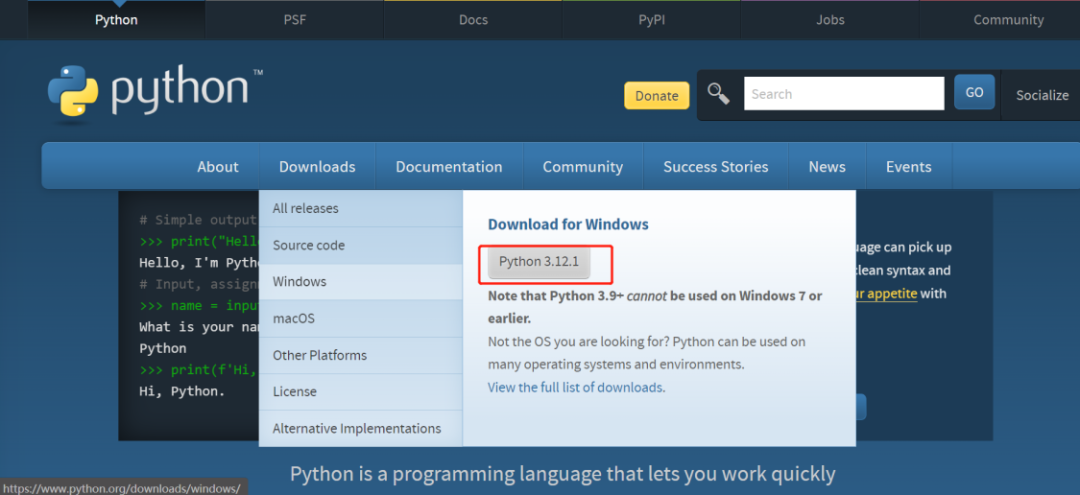Click the yellow Donate button
The image size is (1080, 495).
[x=656, y=95]
